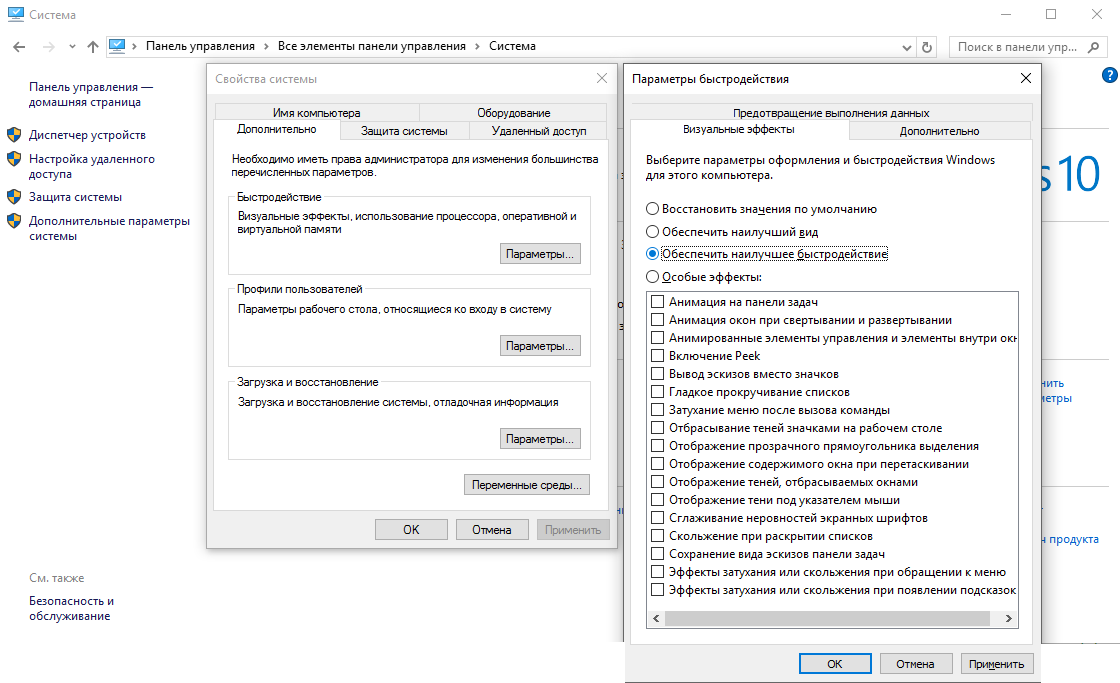Screen dimensions: 1120x683
Task: Select Обеспечить наилучший вид radio
Action: coord(652,231)
